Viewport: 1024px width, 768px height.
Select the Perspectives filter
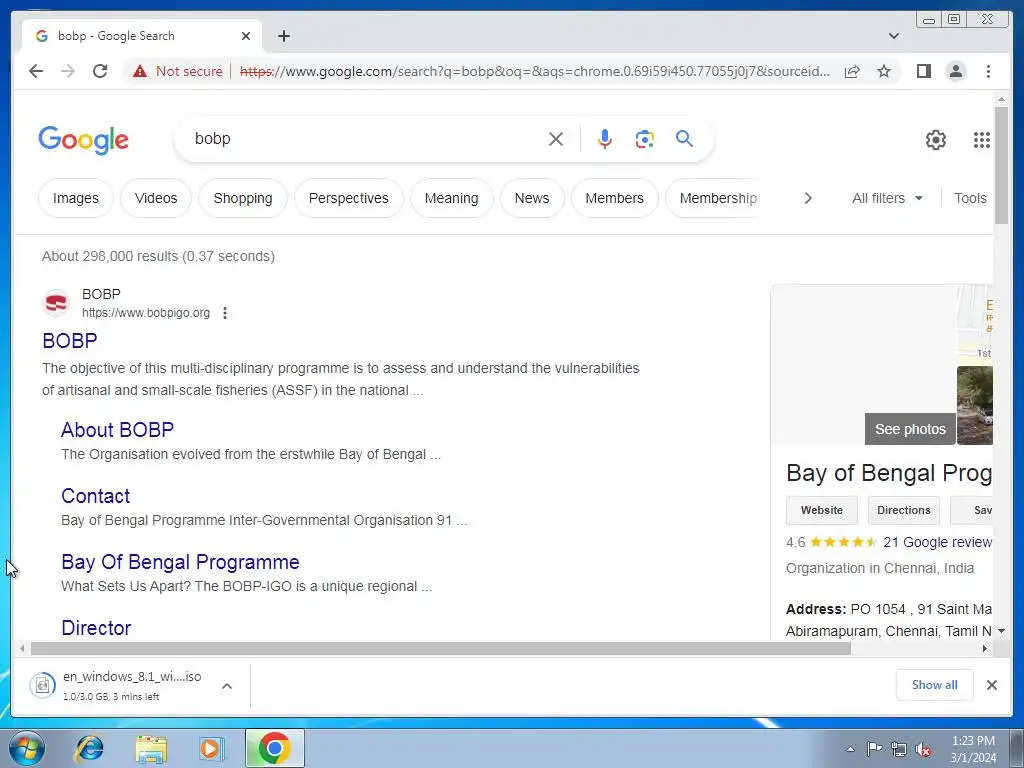(349, 198)
